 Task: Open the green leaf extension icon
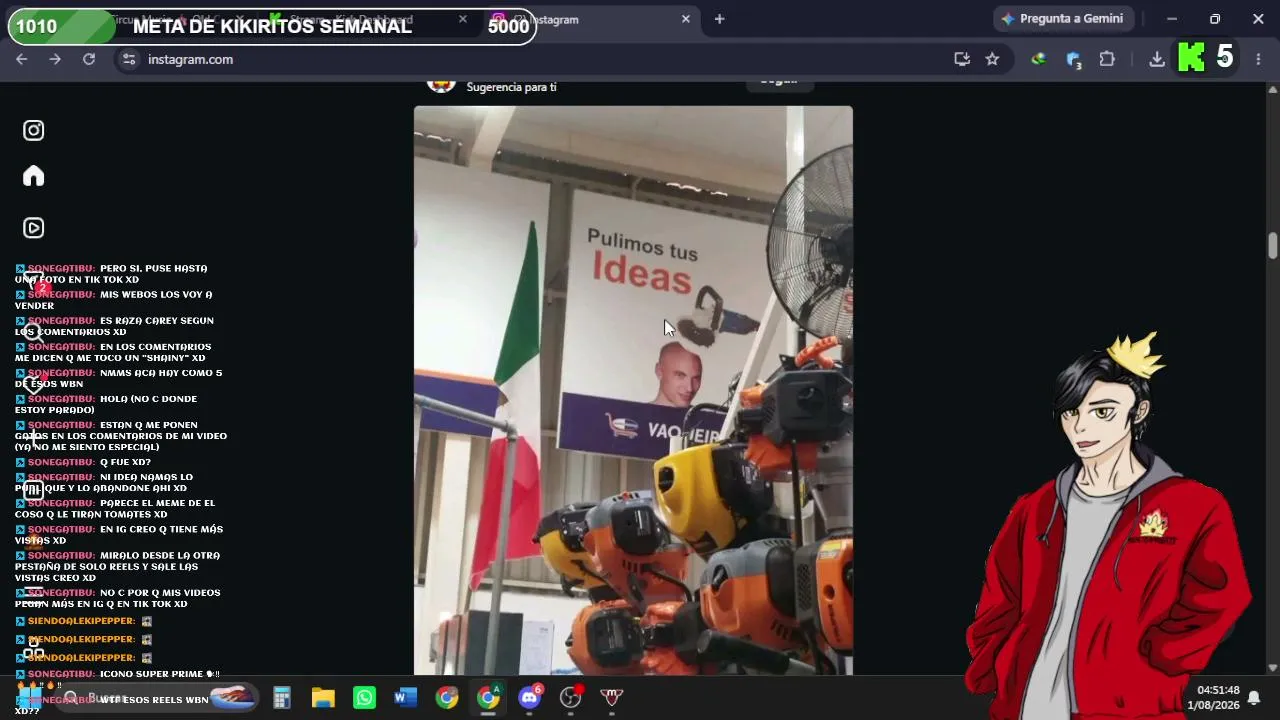(1039, 59)
